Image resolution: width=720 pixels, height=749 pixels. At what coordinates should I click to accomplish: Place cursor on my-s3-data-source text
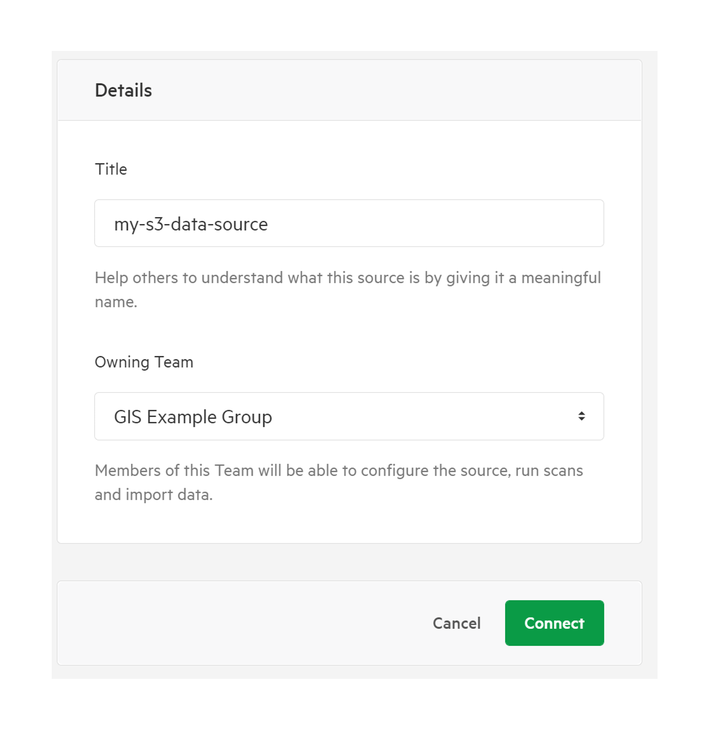191,224
